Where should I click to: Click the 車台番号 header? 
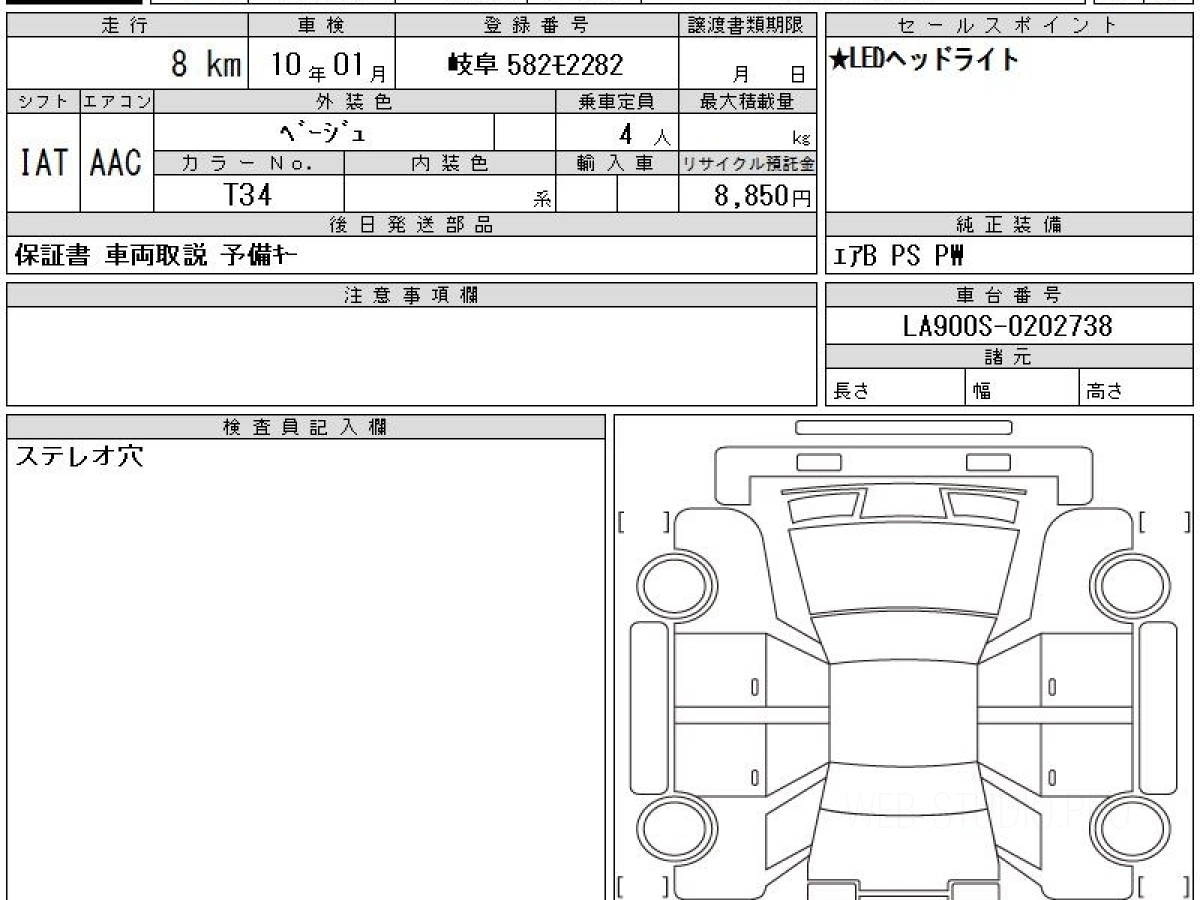point(1009,295)
